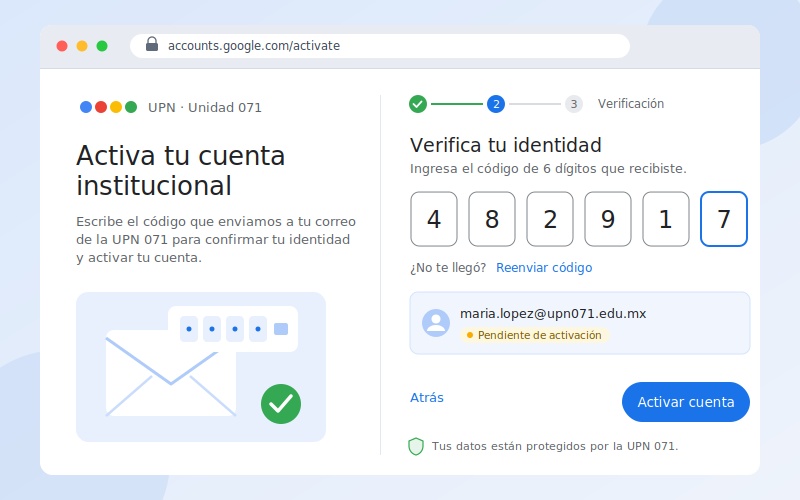
Task: Click the yellow minimize window dot
Action: (82, 46)
